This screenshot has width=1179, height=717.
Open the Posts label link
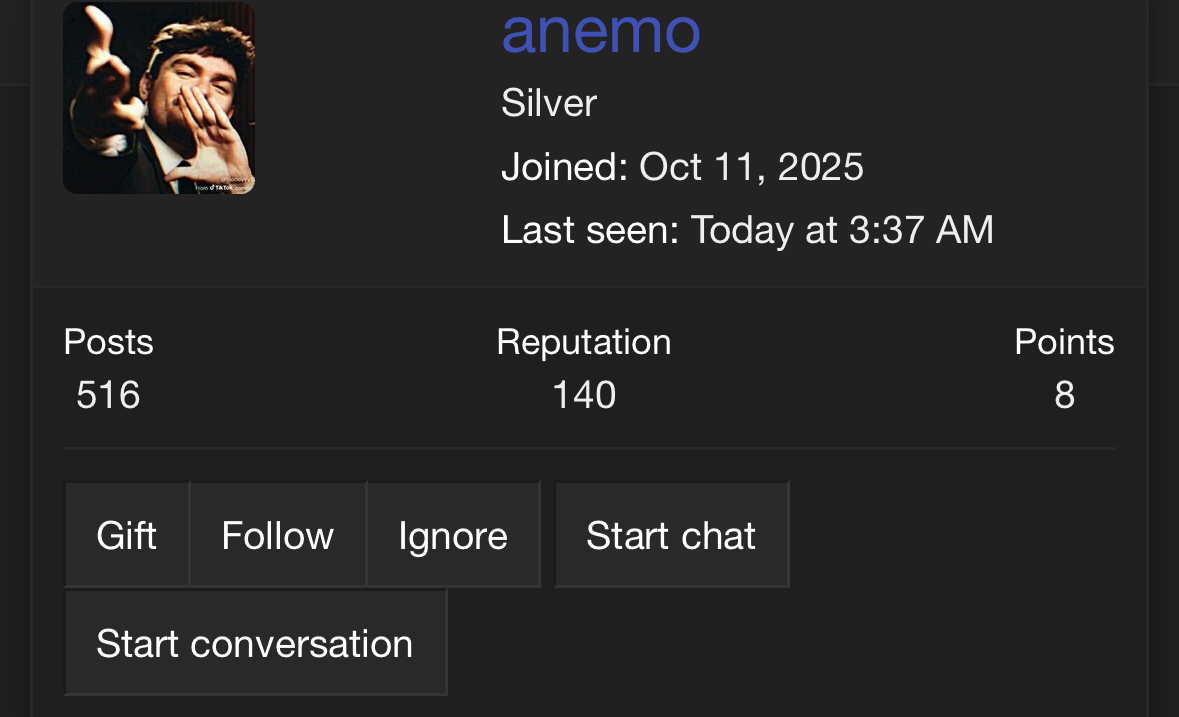(x=108, y=342)
